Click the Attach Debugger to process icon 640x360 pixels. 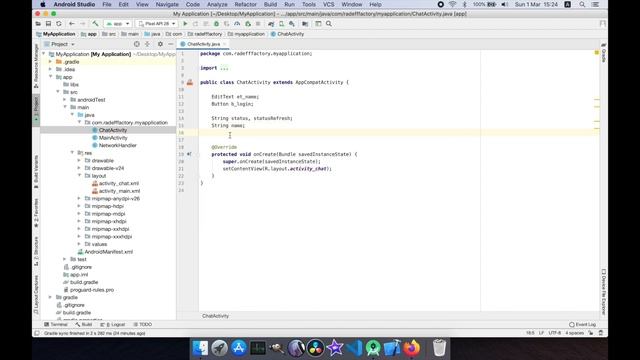click(248, 24)
